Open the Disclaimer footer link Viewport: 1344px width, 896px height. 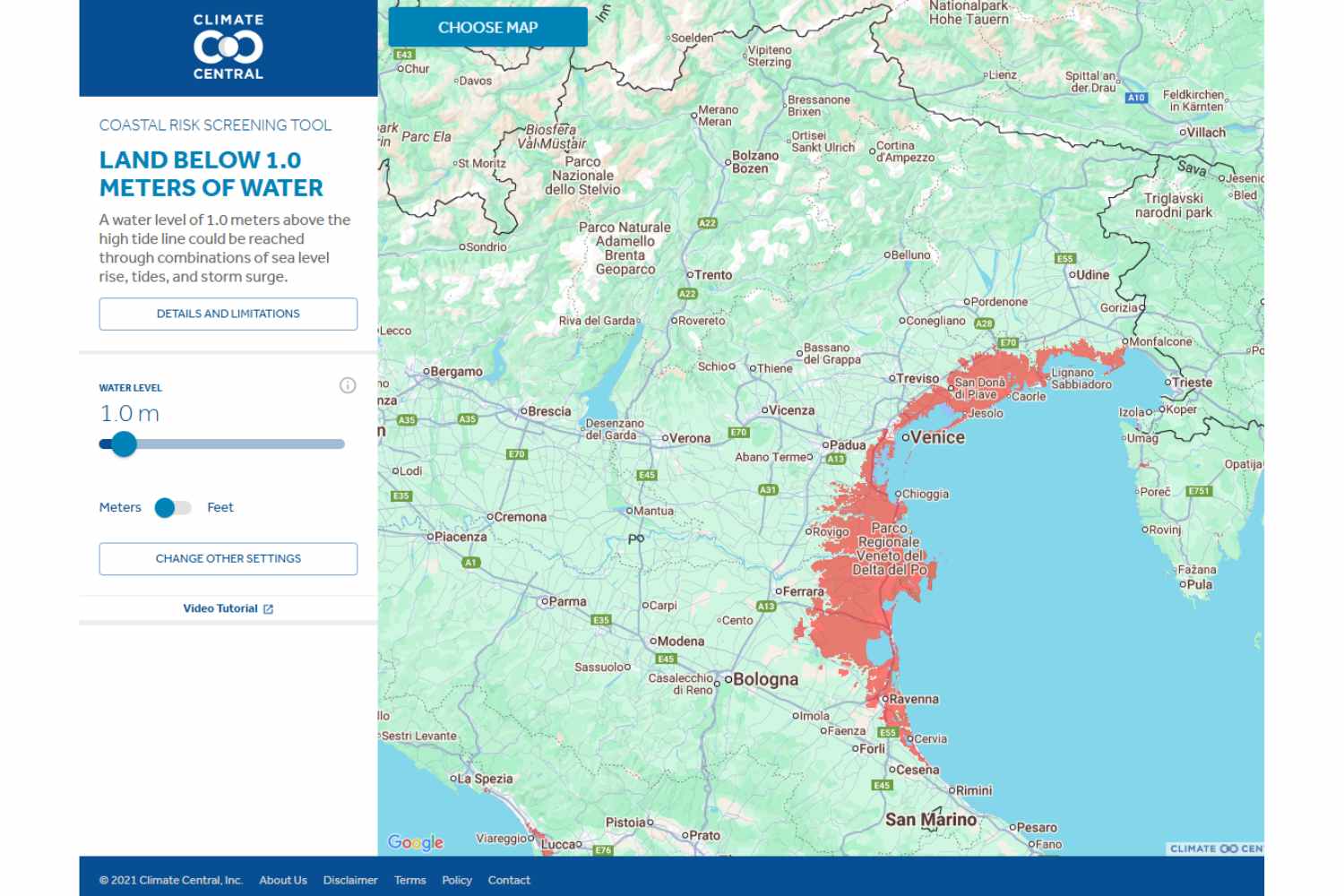(x=350, y=880)
